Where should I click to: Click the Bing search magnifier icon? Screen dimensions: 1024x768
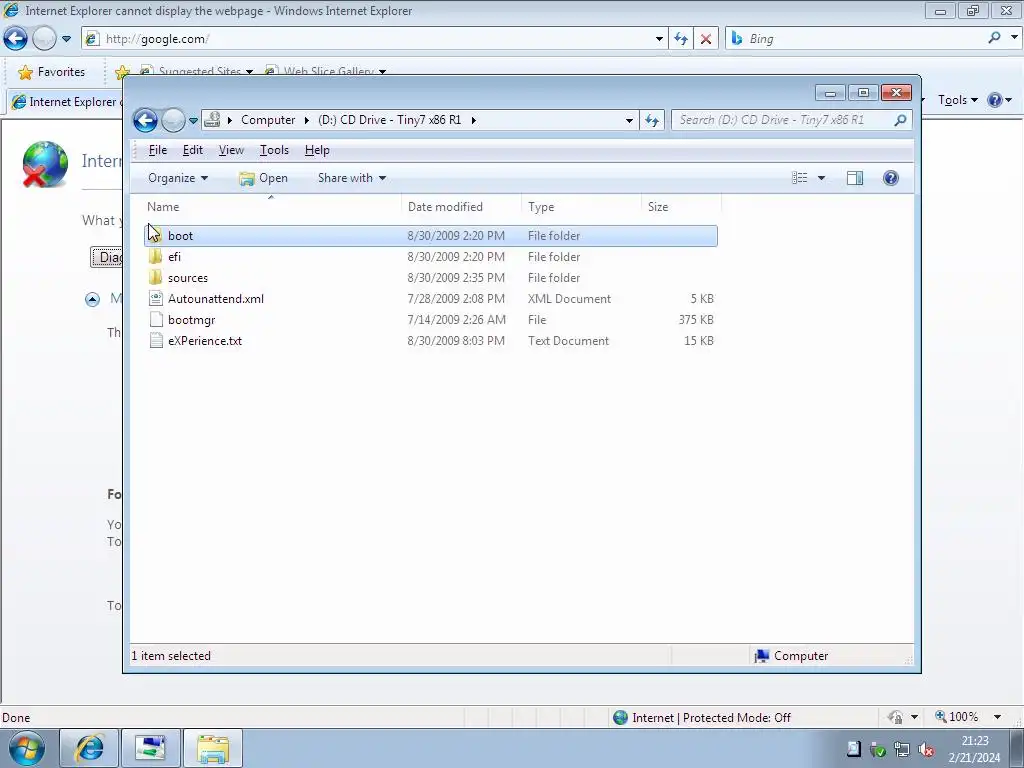[995, 39]
